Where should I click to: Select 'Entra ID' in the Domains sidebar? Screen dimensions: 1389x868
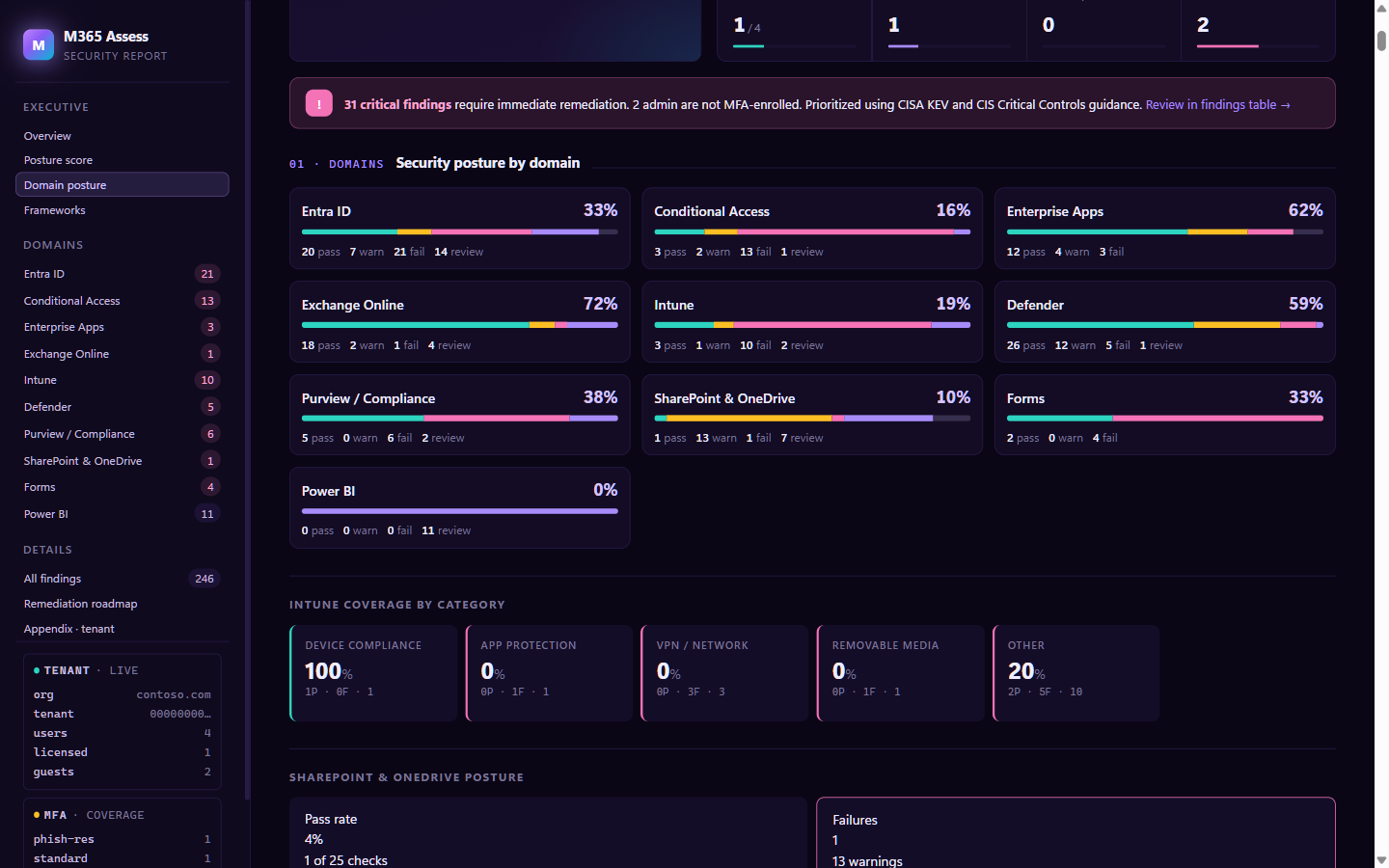tap(43, 273)
